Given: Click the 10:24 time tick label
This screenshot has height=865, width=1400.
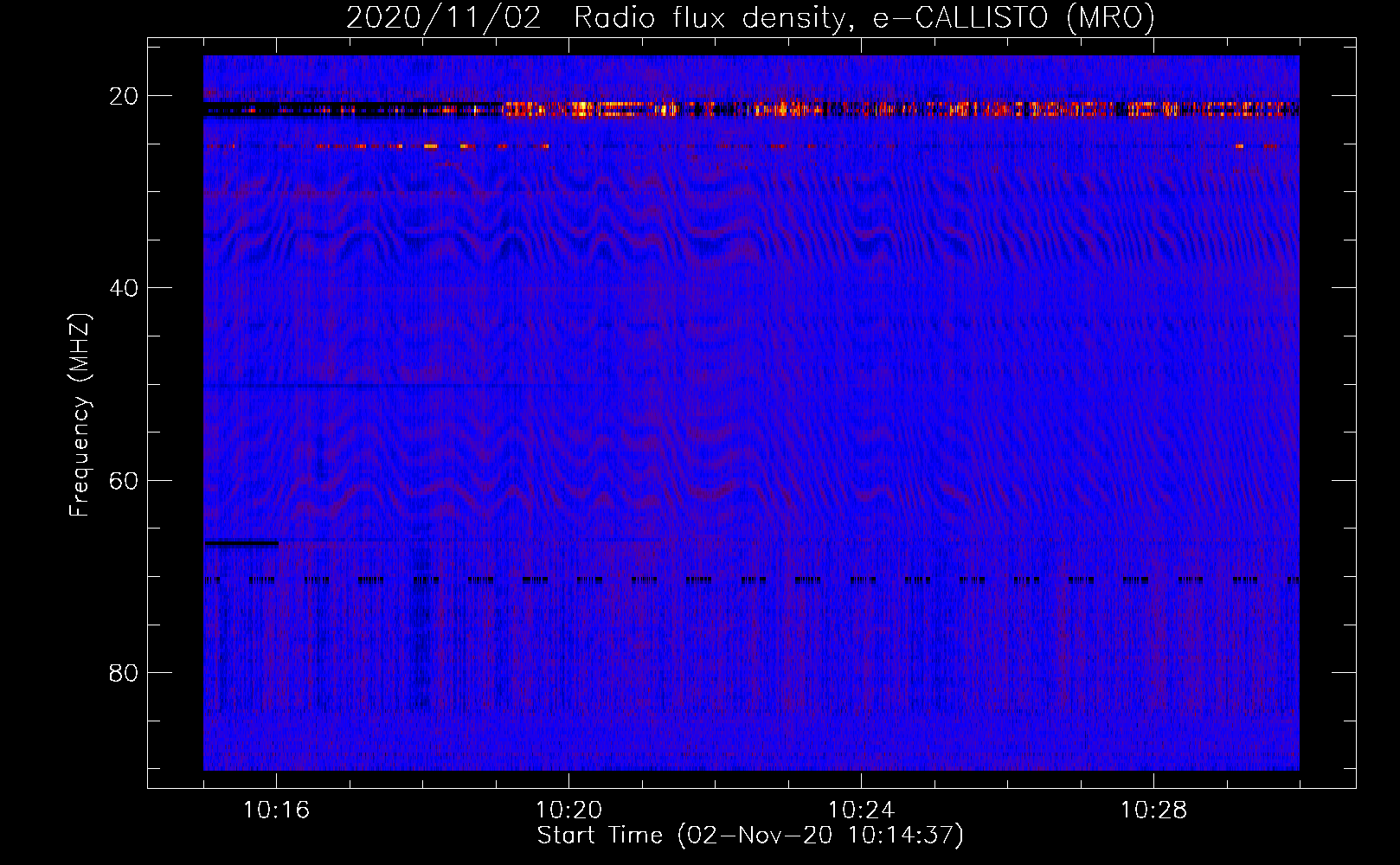Looking at the screenshot, I should [861, 811].
